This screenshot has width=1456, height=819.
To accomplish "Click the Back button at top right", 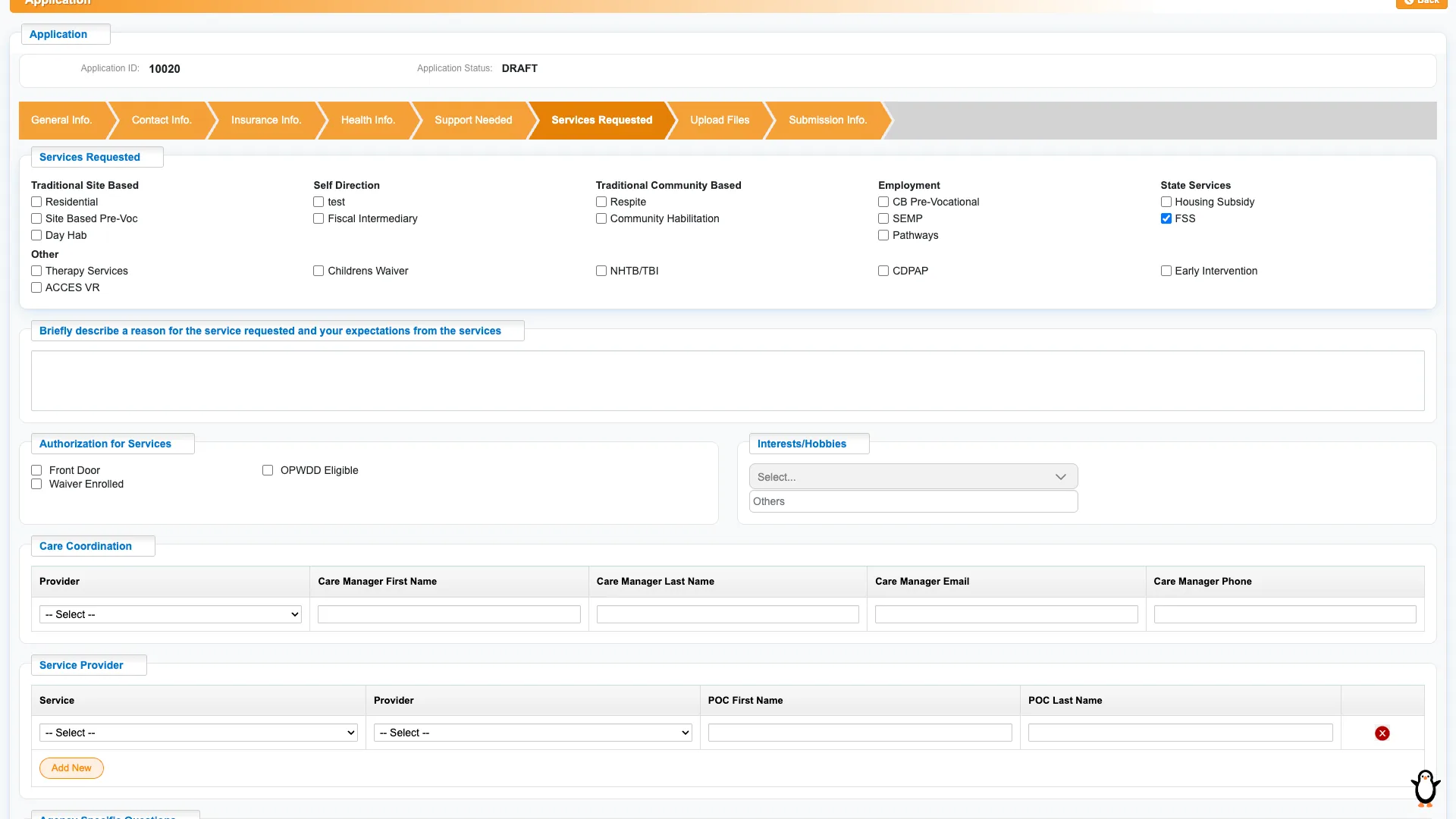I will (1421, 2).
